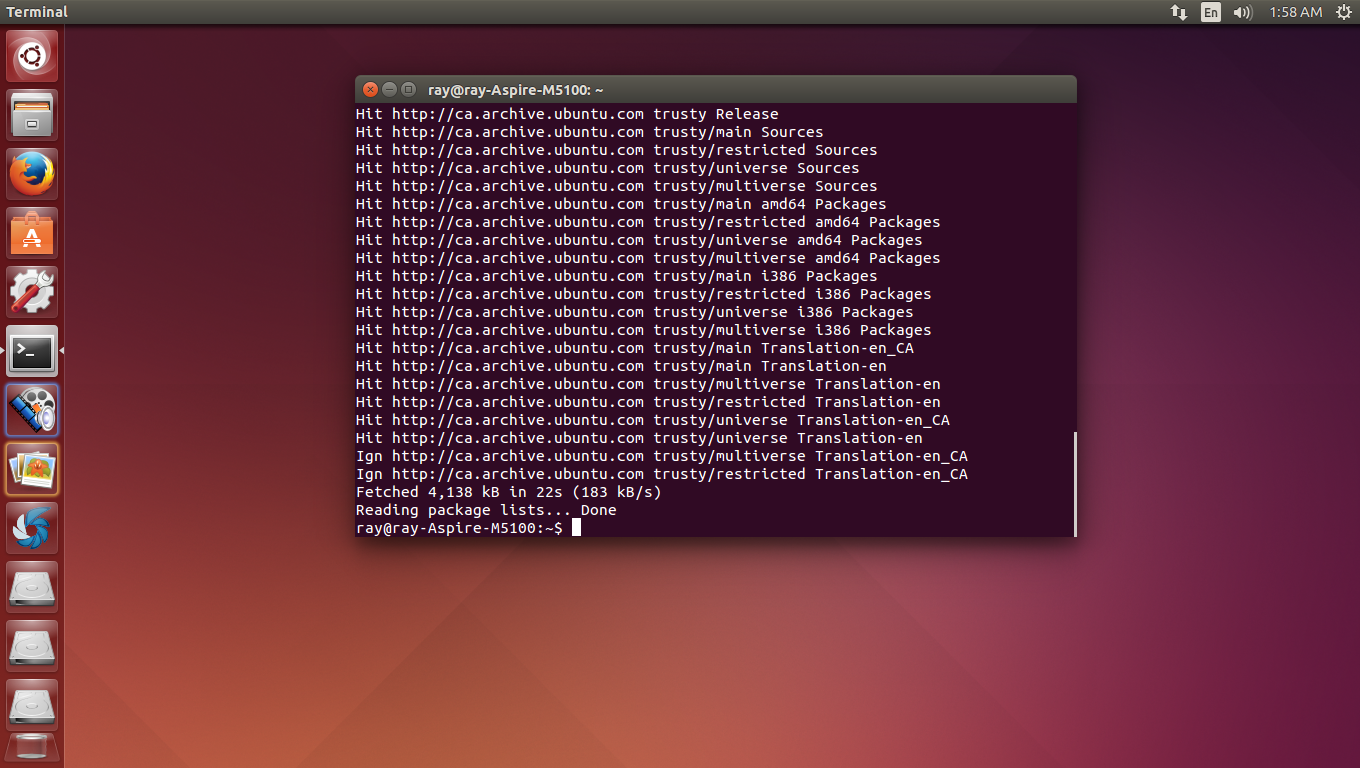The image size is (1360, 768).
Task: Show calendar from 1:58 AM clock
Action: tap(1296, 12)
